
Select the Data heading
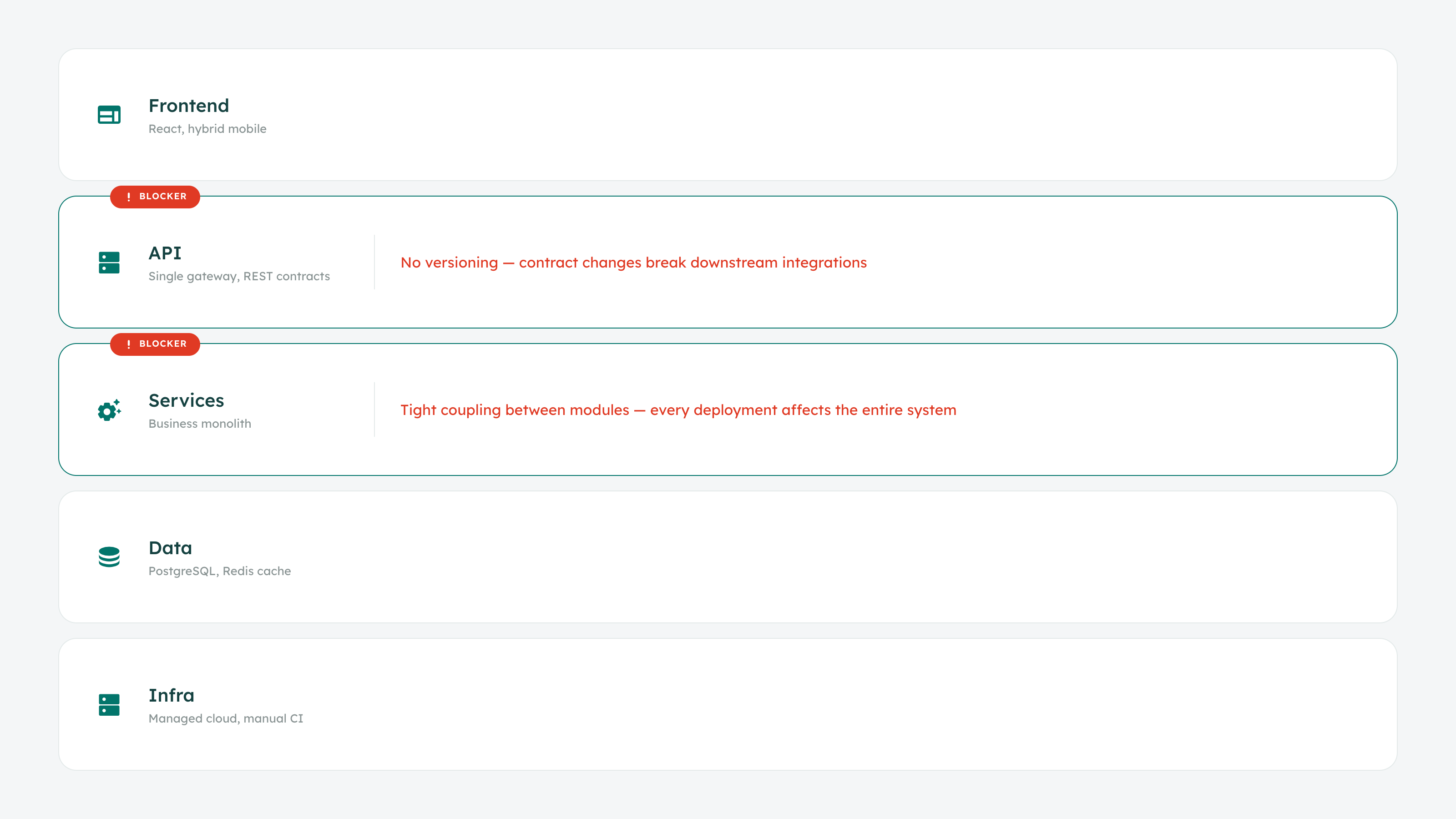coord(170,548)
